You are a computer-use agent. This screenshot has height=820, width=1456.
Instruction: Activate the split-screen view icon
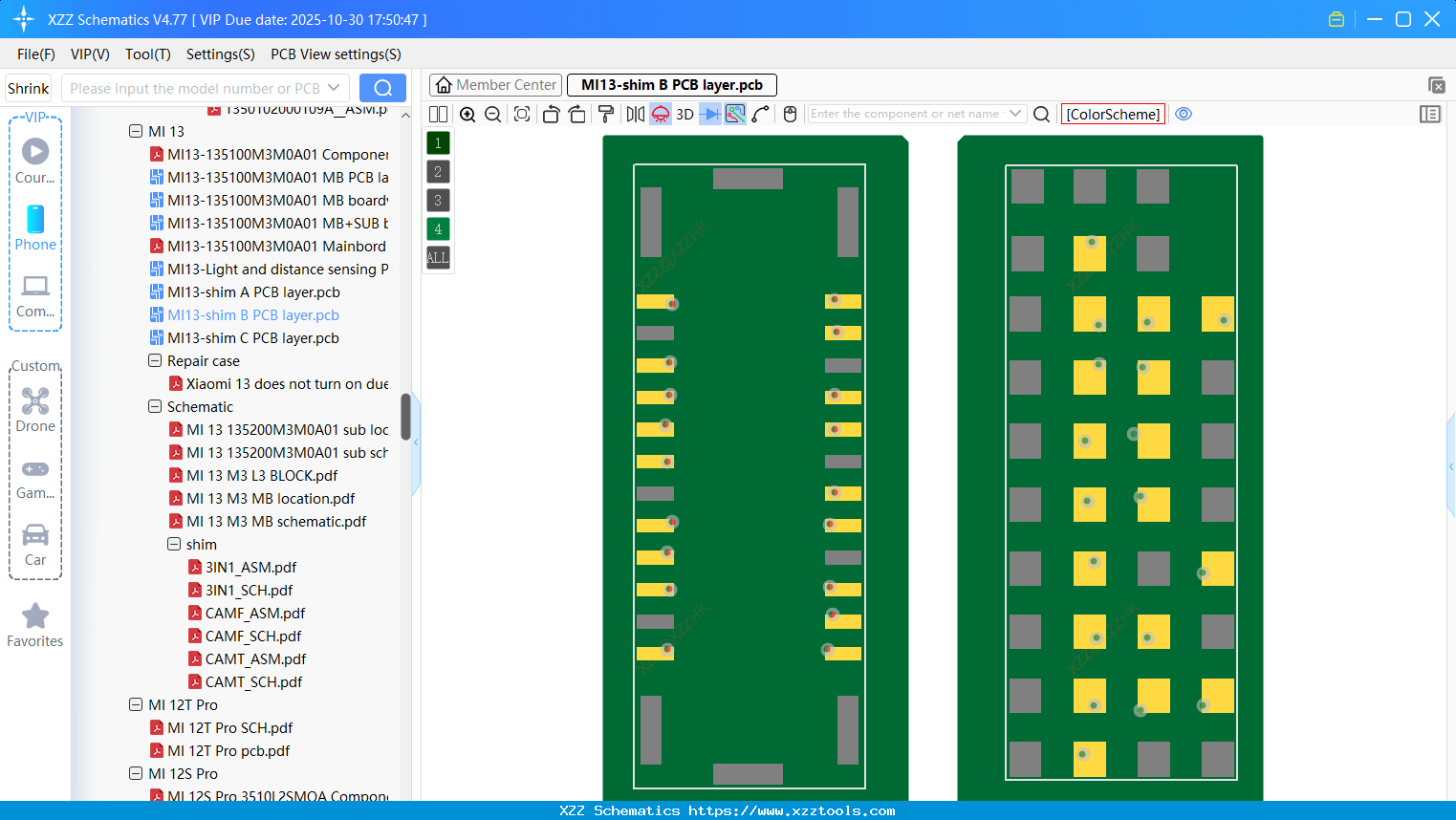coord(438,114)
